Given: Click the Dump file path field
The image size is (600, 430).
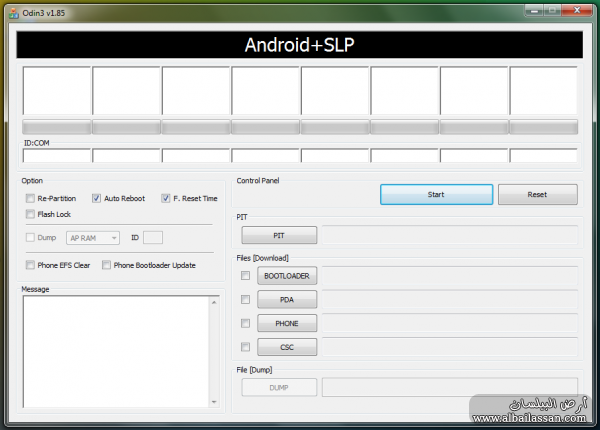Looking at the screenshot, I should click(x=450, y=387).
